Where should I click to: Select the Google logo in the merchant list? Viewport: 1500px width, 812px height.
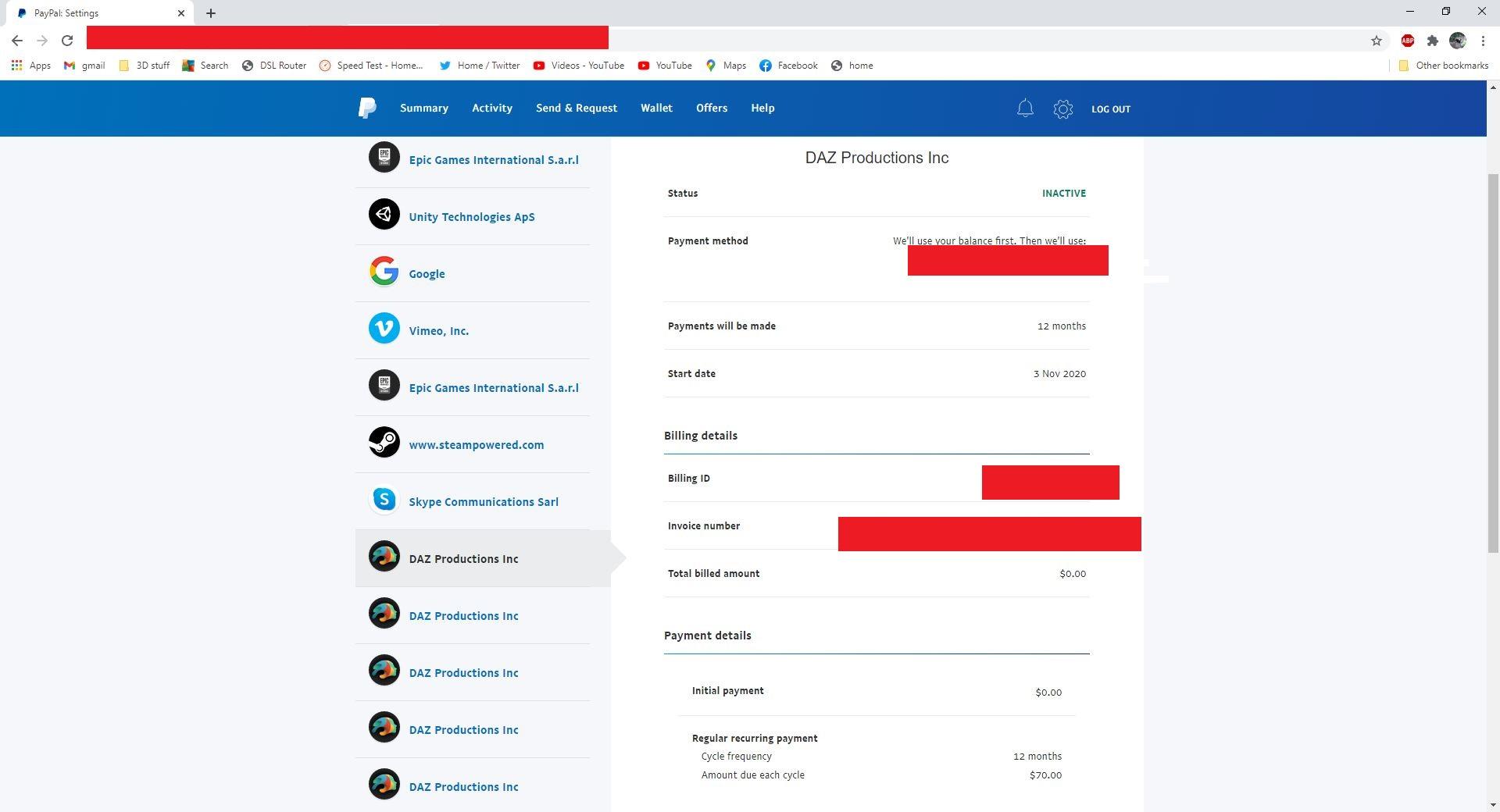pos(384,271)
